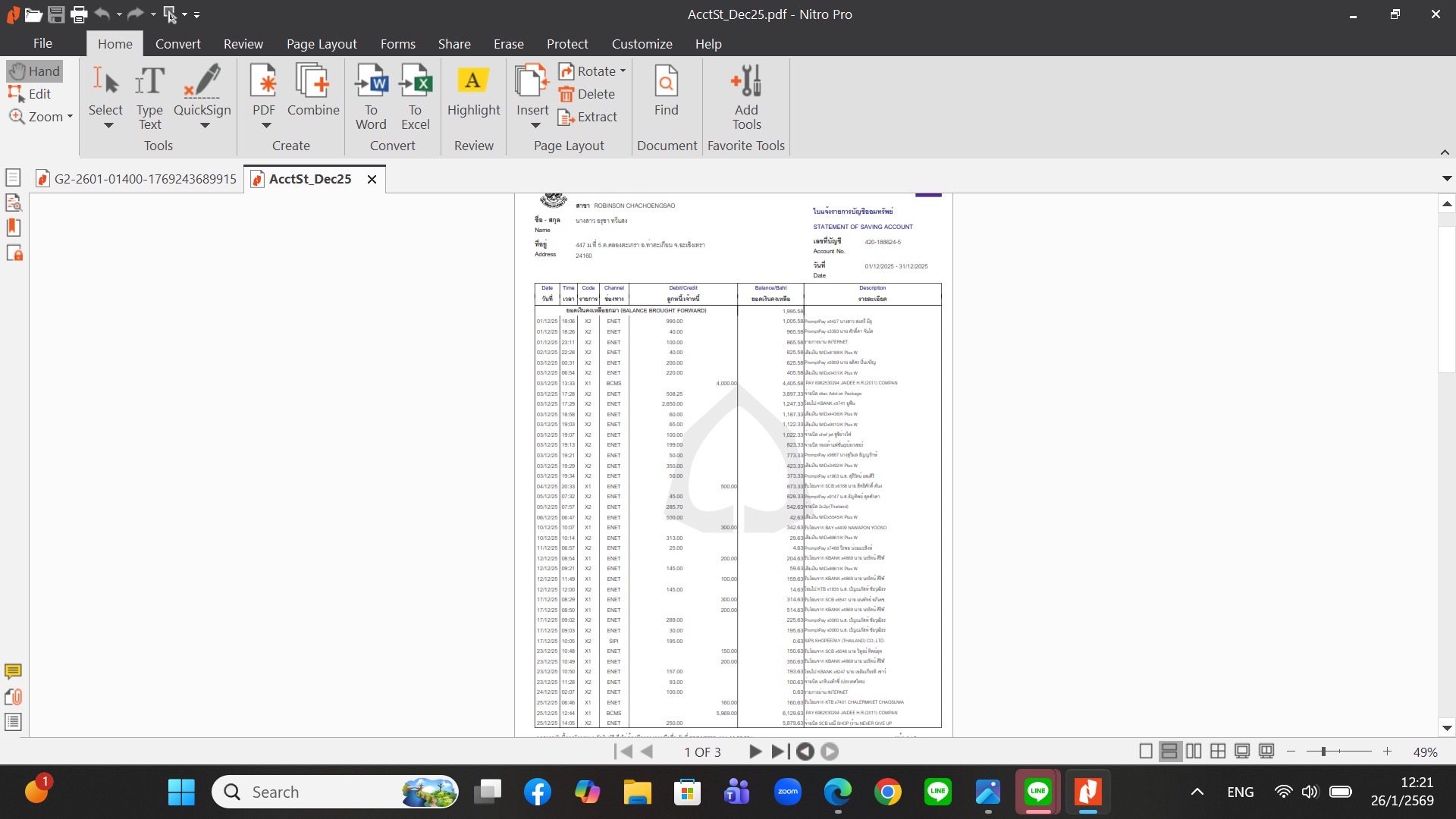Switch to G2-2601-01400 document tab
This screenshot has width=1456, height=819.
tap(145, 179)
